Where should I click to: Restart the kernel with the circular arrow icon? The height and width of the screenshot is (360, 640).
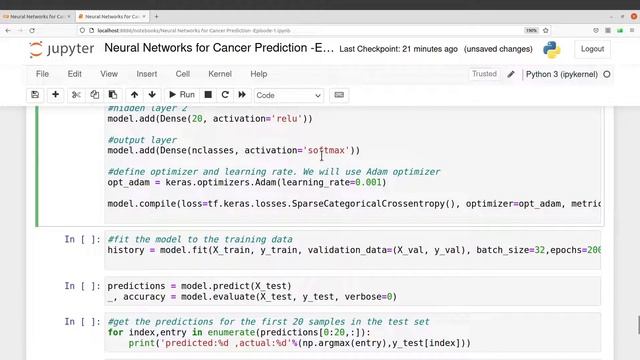pyautogui.click(x=225, y=95)
